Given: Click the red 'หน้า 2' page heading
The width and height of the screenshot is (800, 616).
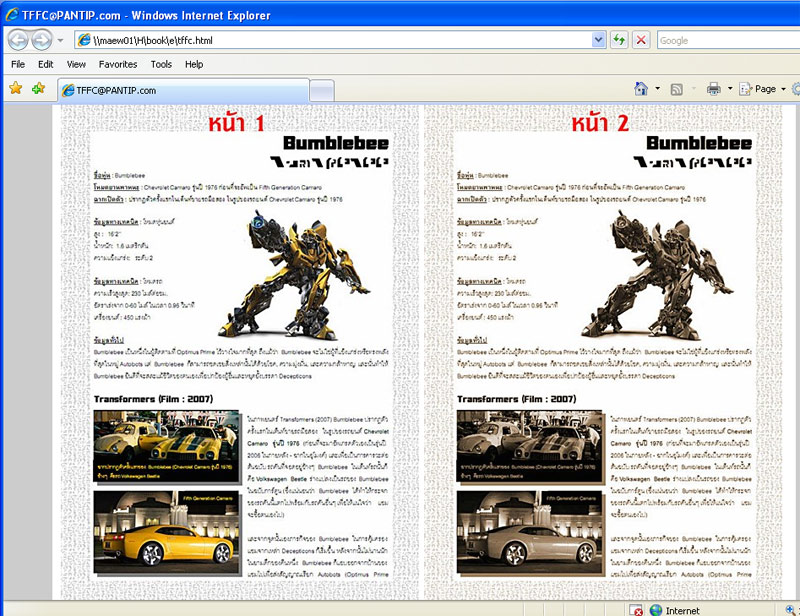Looking at the screenshot, I should click(600, 124).
